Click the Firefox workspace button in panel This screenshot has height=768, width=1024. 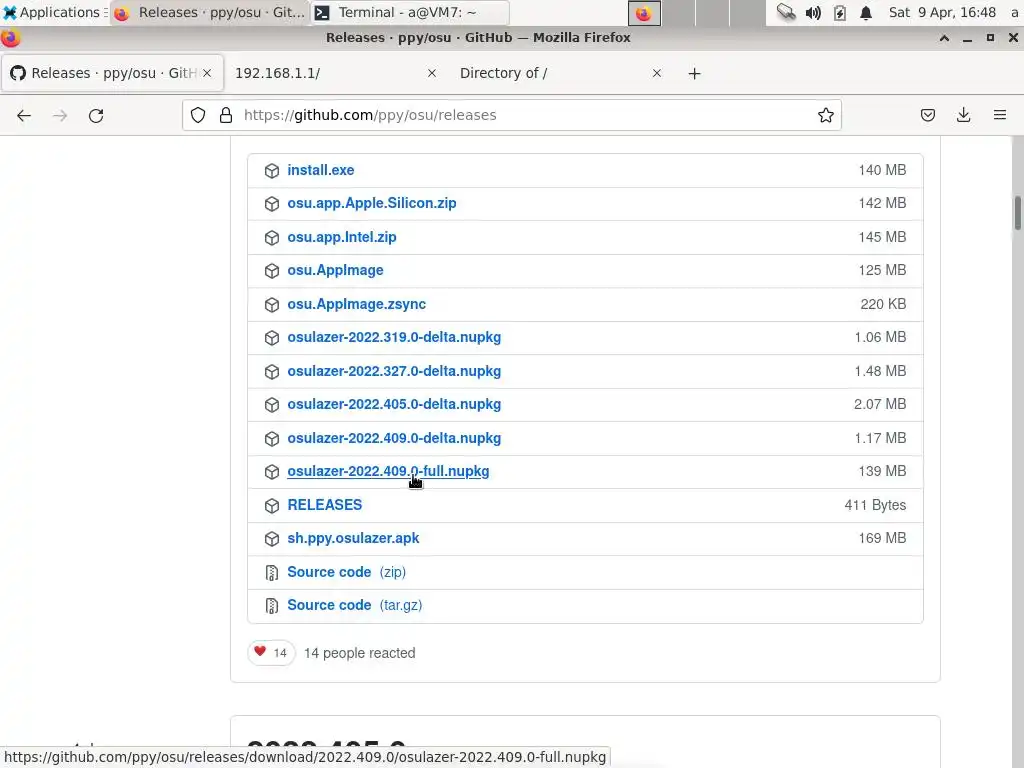pyautogui.click(x=644, y=13)
